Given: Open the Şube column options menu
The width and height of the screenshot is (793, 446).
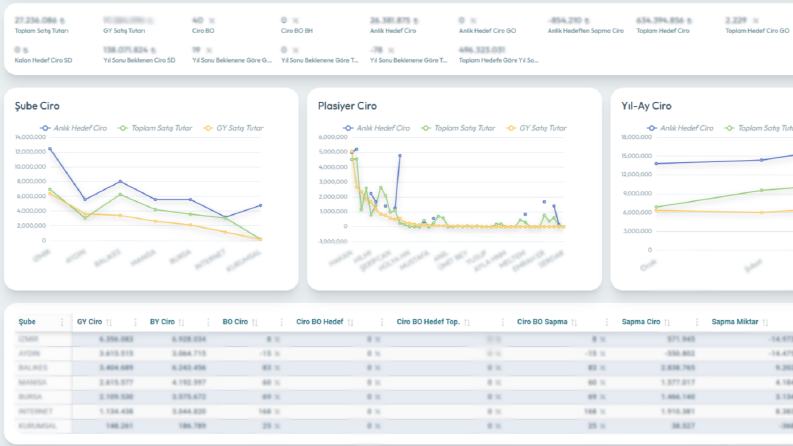Looking at the screenshot, I should tap(62, 322).
